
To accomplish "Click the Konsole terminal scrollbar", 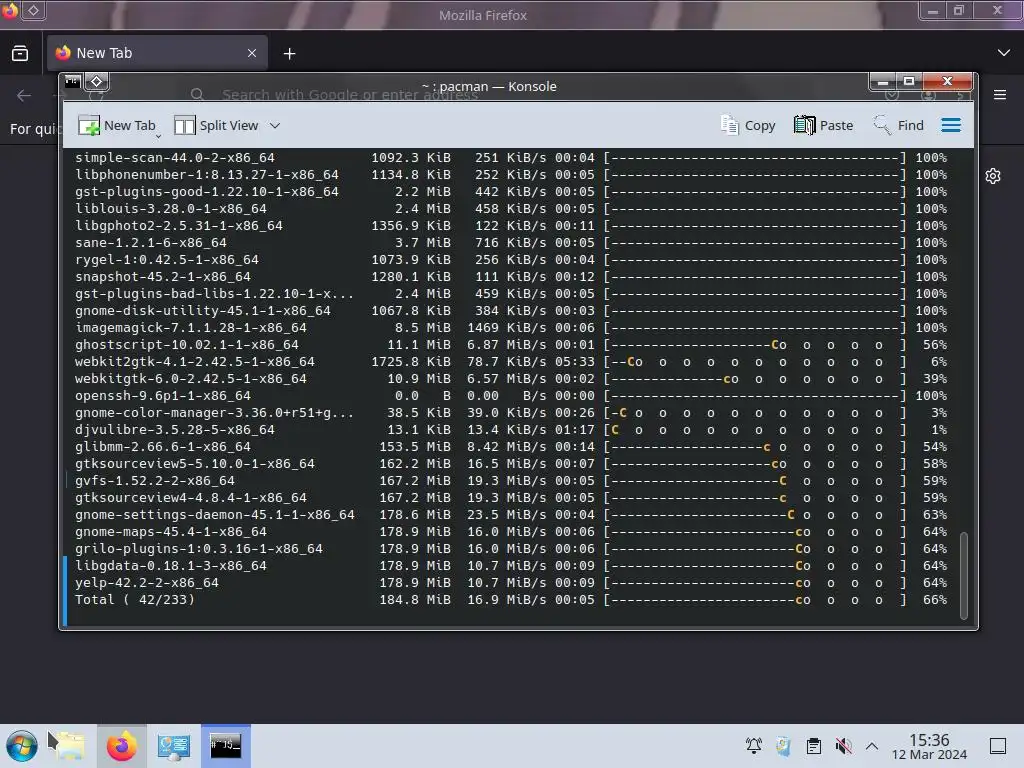I will point(963,575).
